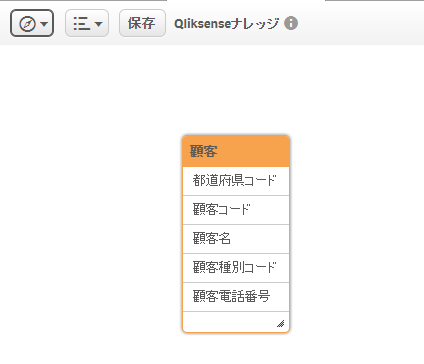Image resolution: width=424 pixels, height=364 pixels.
Task: Click the Qliksenseナレッジ app title
Action: click(226, 23)
